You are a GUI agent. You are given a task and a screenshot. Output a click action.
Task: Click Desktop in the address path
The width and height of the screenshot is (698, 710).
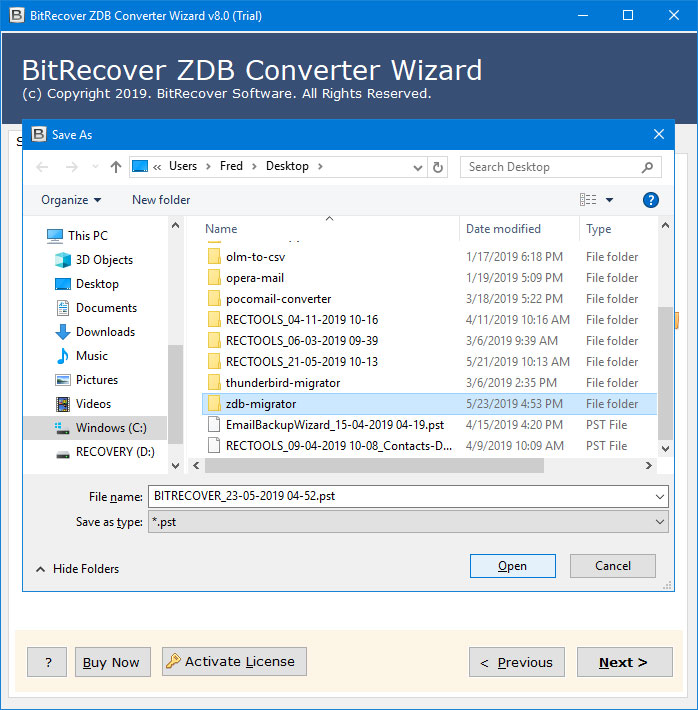coord(287,166)
